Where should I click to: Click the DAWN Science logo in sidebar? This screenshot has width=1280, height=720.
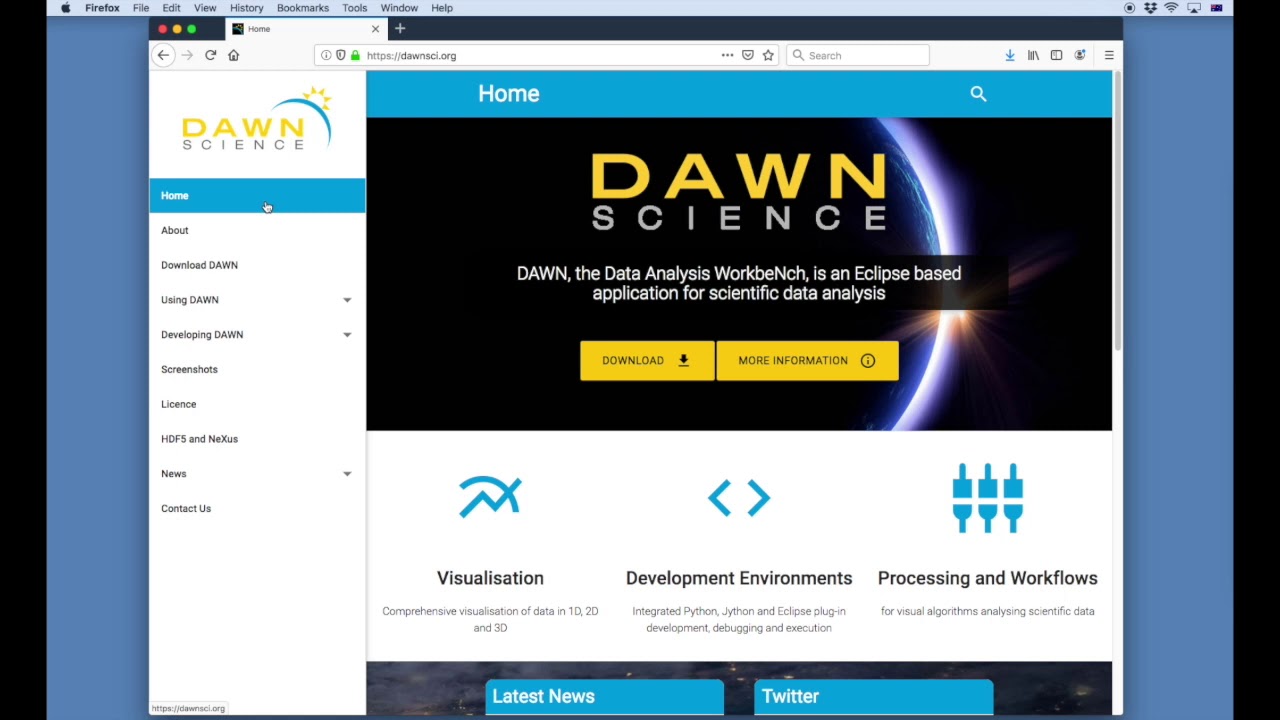click(257, 119)
